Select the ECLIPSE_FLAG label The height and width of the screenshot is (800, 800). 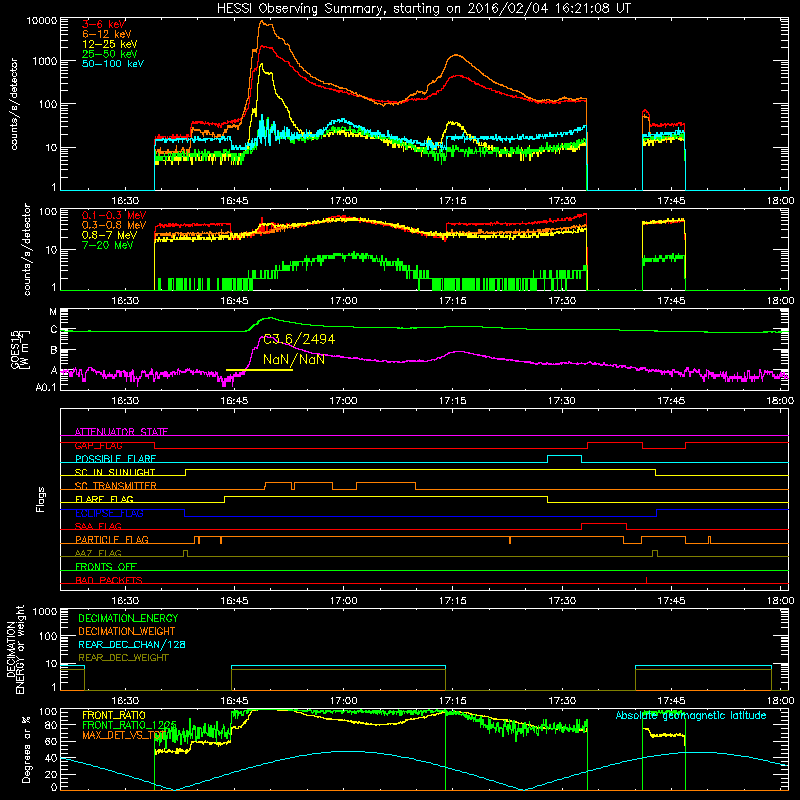[x=109, y=513]
